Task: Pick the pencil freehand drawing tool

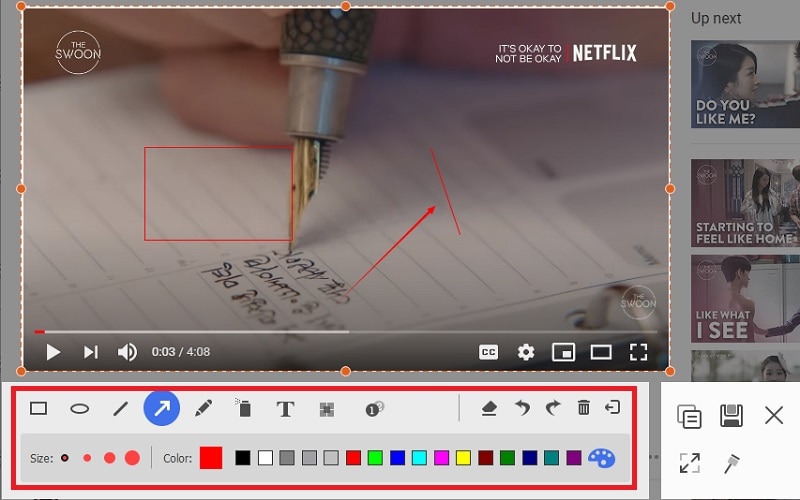Action: 203,408
